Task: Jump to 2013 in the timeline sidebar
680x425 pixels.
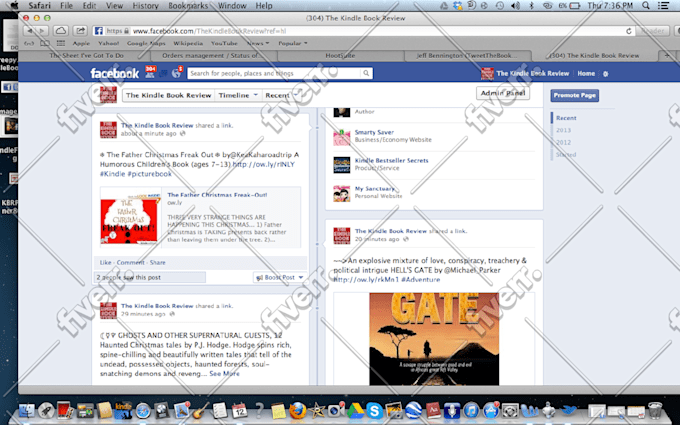Action: tap(563, 130)
